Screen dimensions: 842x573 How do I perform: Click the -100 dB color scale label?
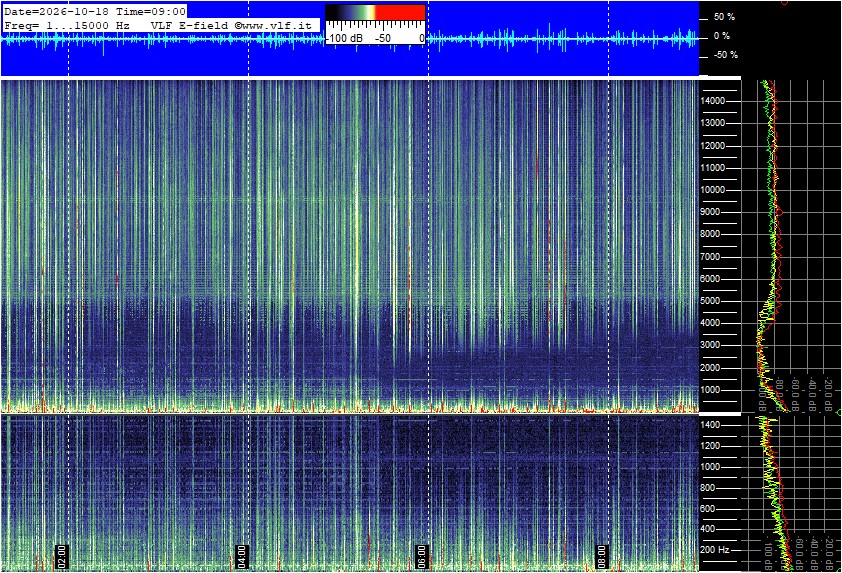(345, 39)
